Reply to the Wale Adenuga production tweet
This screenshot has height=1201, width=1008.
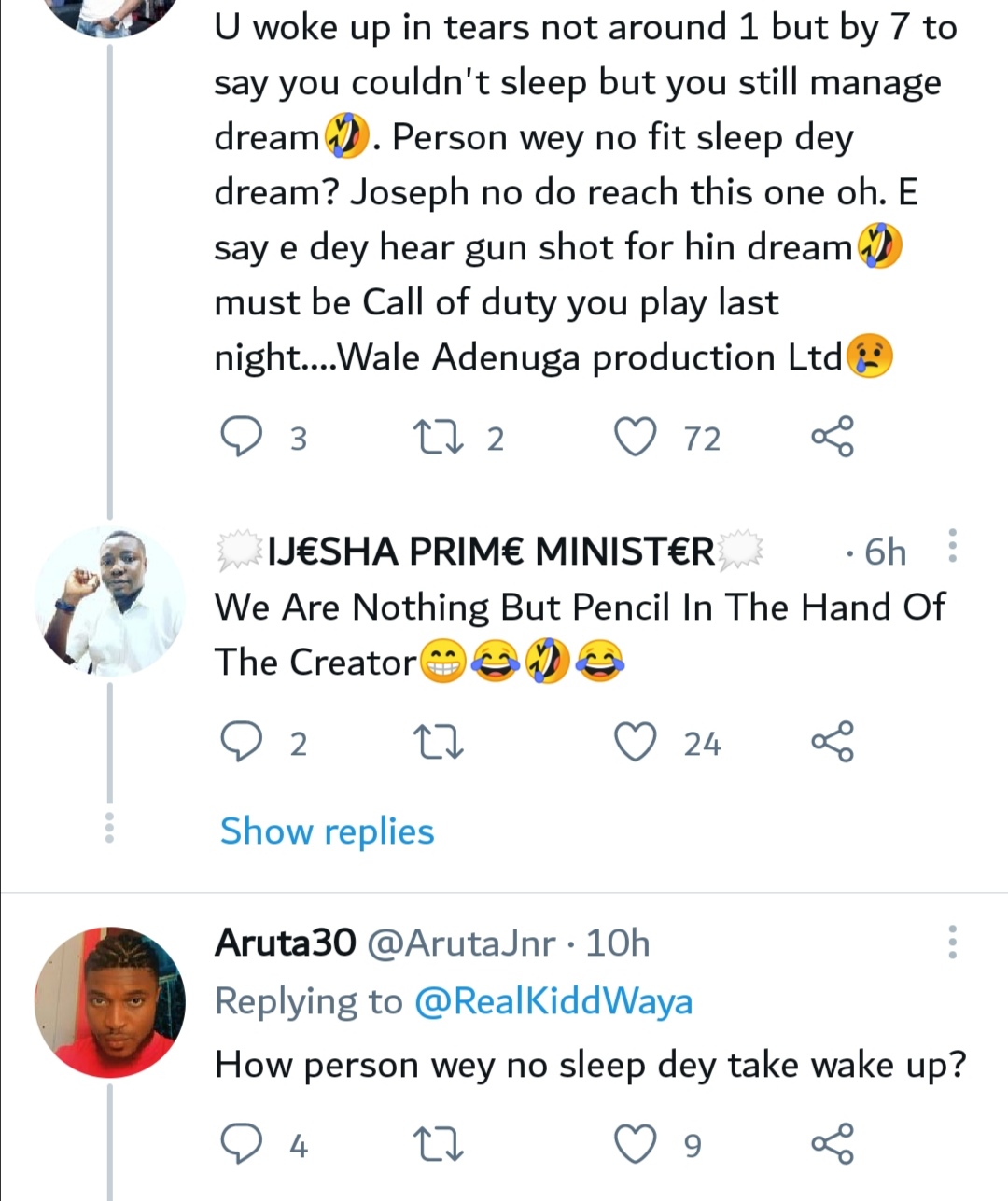pyautogui.click(x=241, y=437)
